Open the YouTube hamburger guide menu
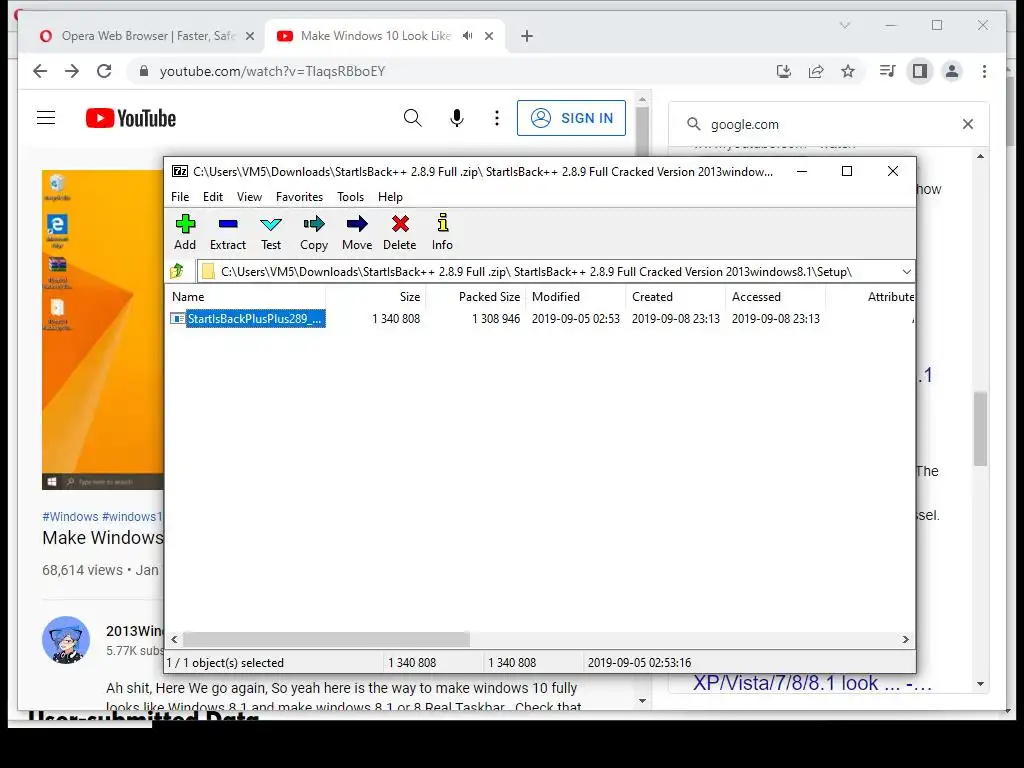This screenshot has width=1024, height=768. 46,118
